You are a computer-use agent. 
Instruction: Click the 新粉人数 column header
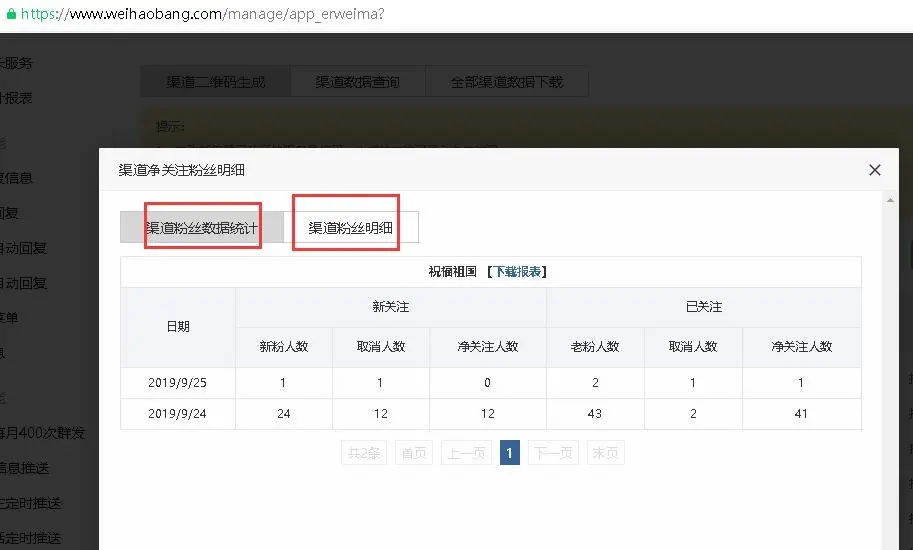tap(284, 347)
